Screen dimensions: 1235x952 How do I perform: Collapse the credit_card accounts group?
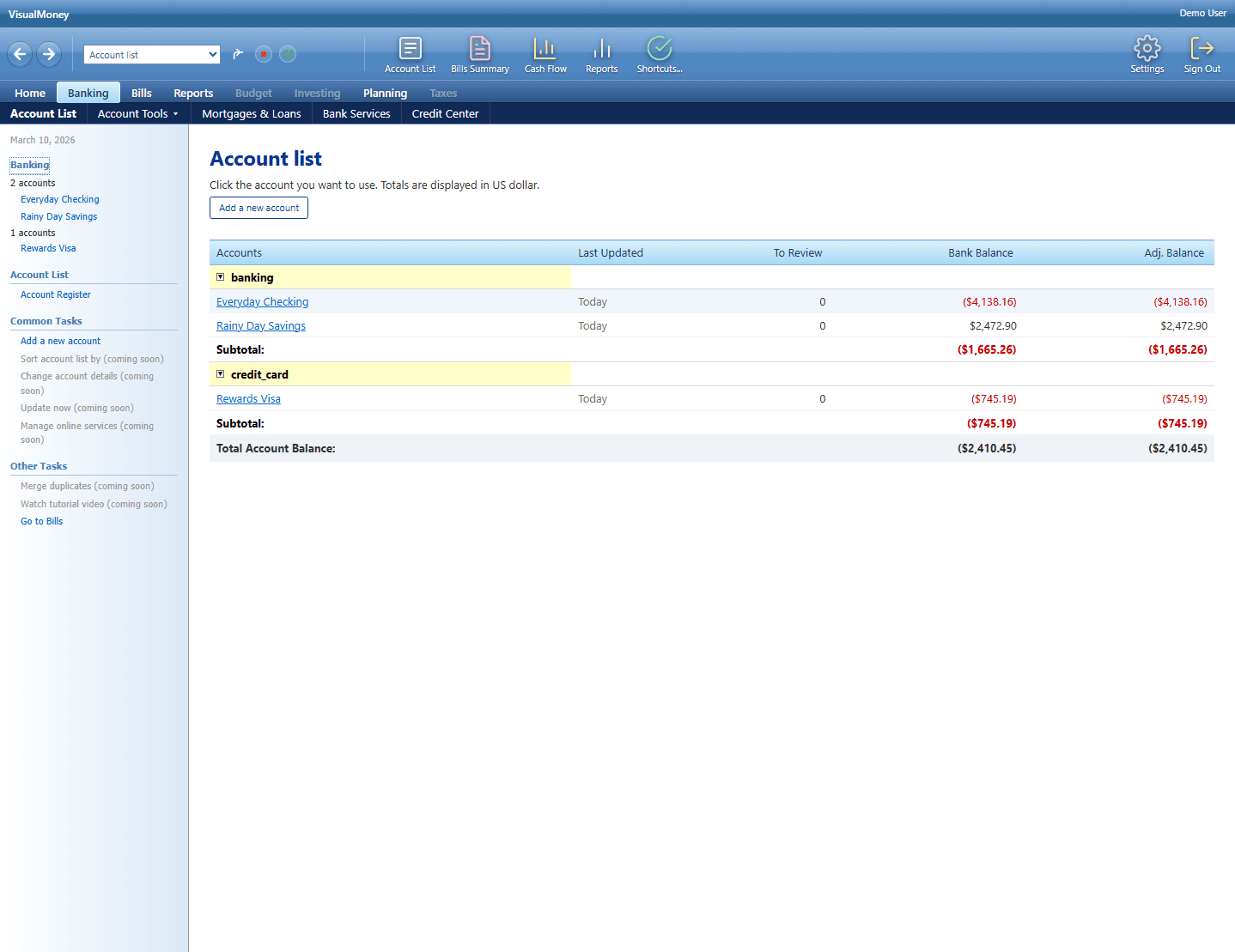tap(221, 373)
